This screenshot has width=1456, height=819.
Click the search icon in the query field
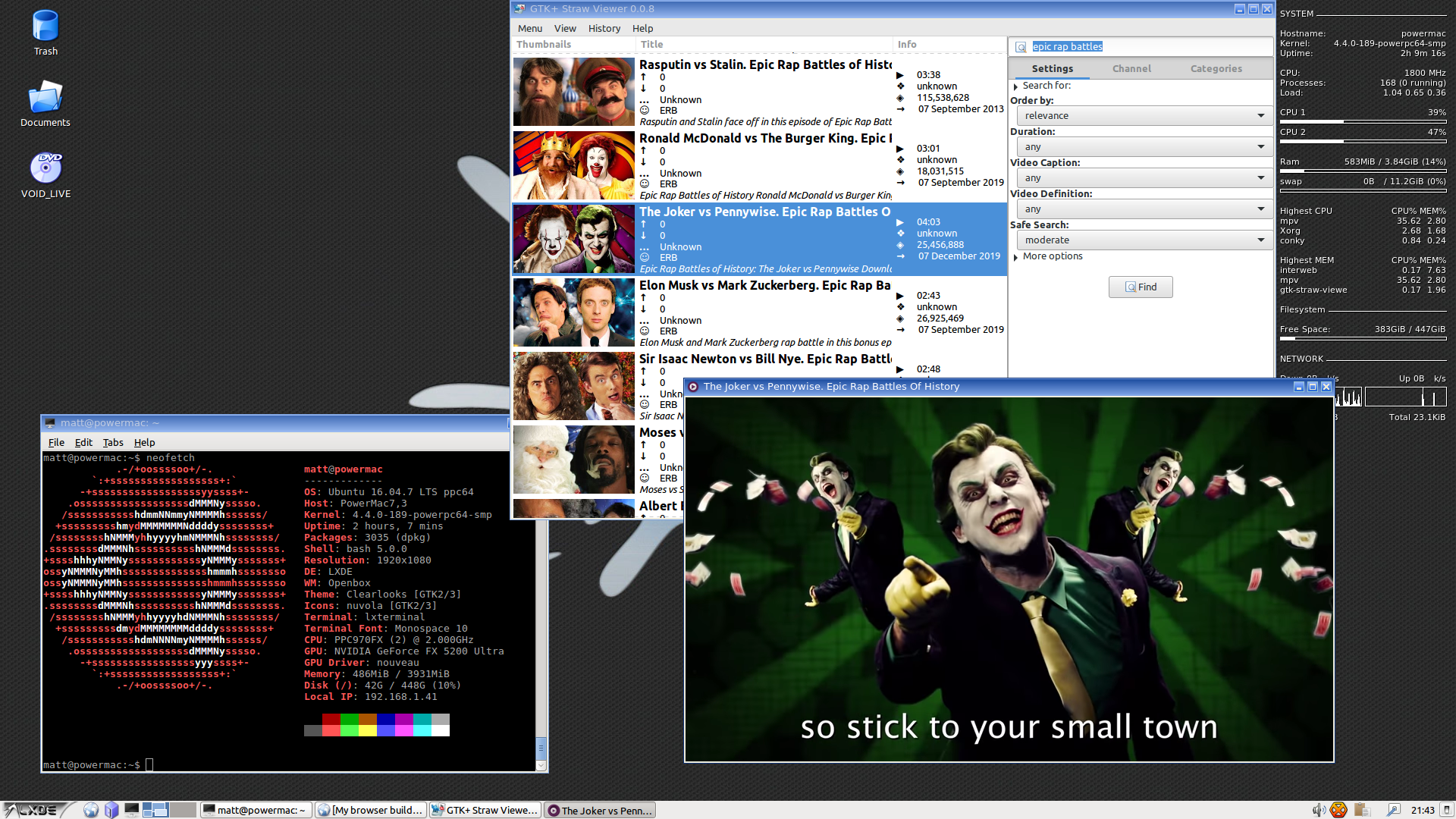click(x=1021, y=47)
